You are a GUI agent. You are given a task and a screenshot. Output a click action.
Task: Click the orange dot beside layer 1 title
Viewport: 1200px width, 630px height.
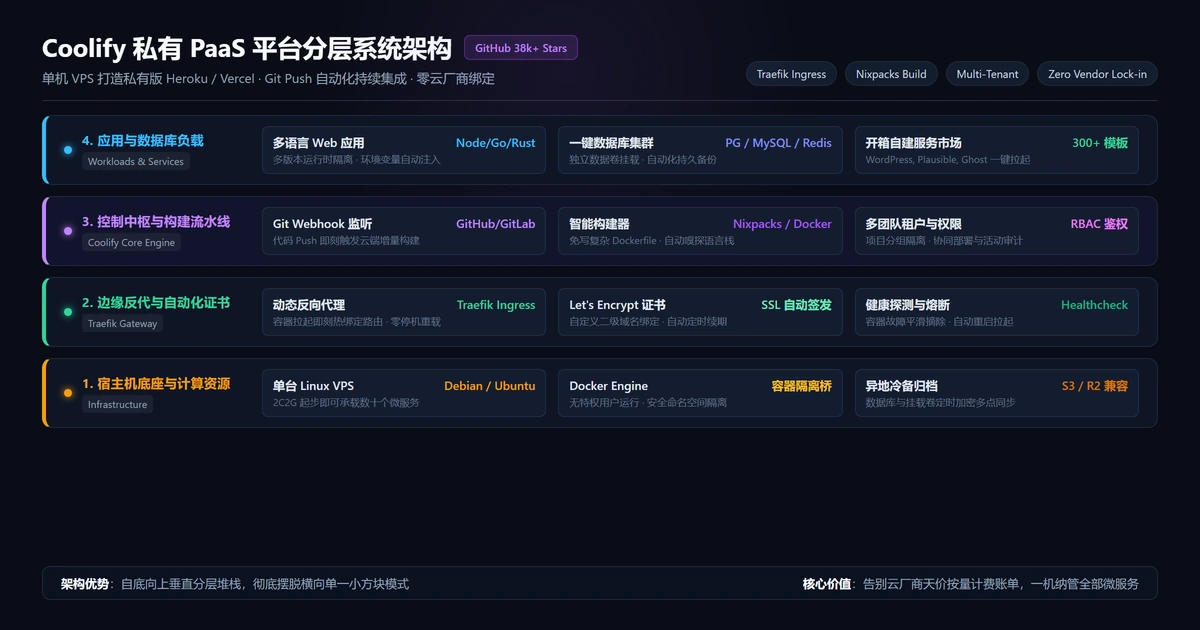point(67,393)
